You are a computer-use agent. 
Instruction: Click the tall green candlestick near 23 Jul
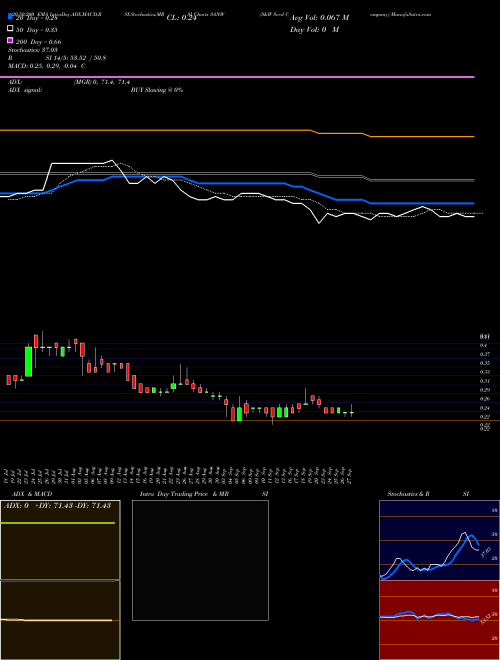[29, 361]
